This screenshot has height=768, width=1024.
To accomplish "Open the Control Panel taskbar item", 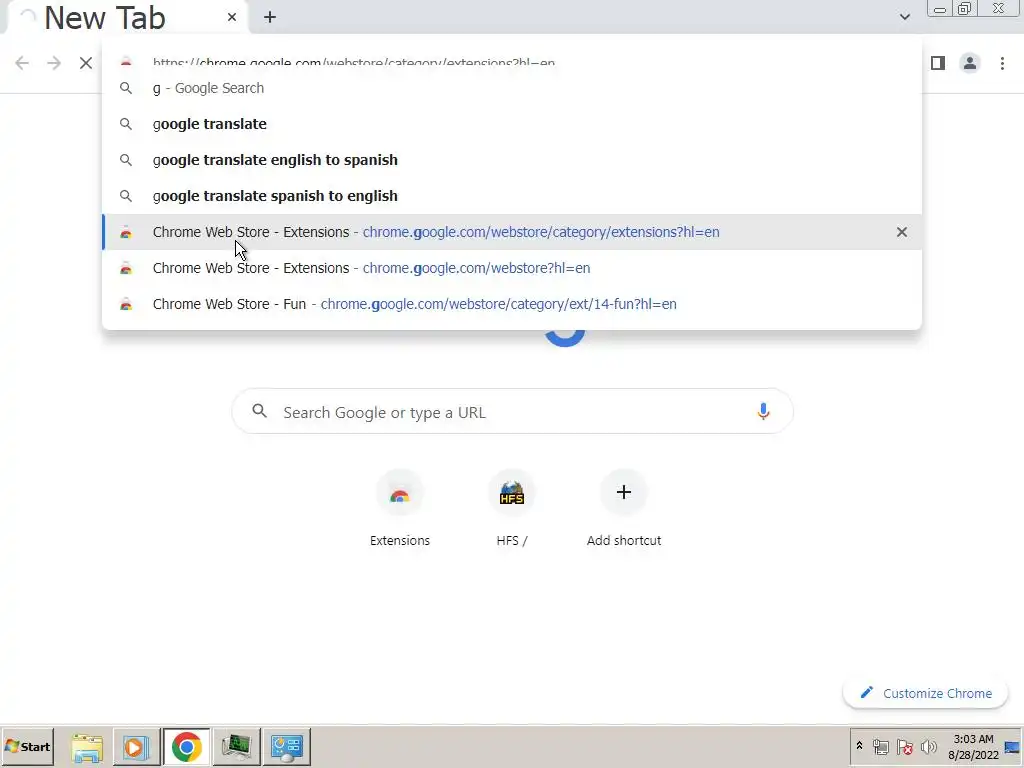I will click(287, 746).
